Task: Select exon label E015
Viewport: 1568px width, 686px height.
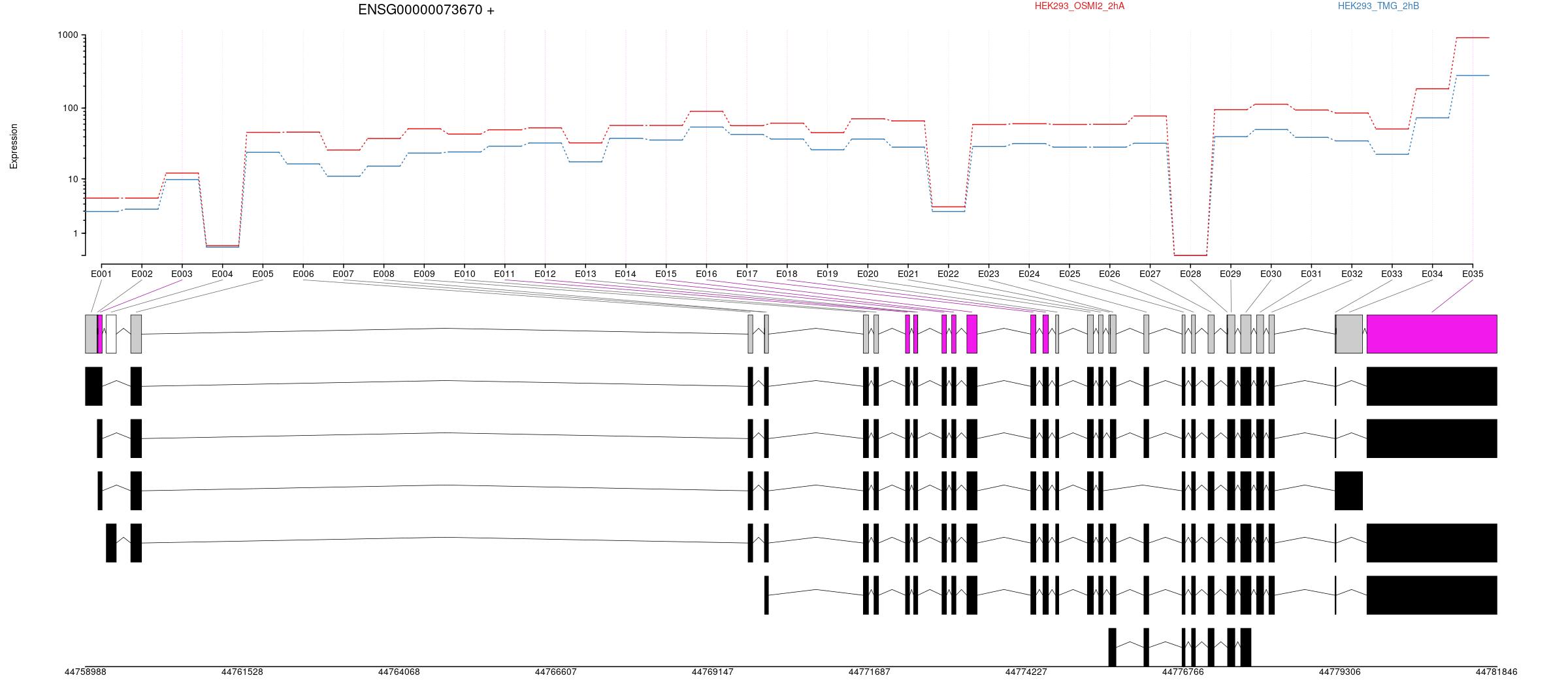Action: pos(666,274)
